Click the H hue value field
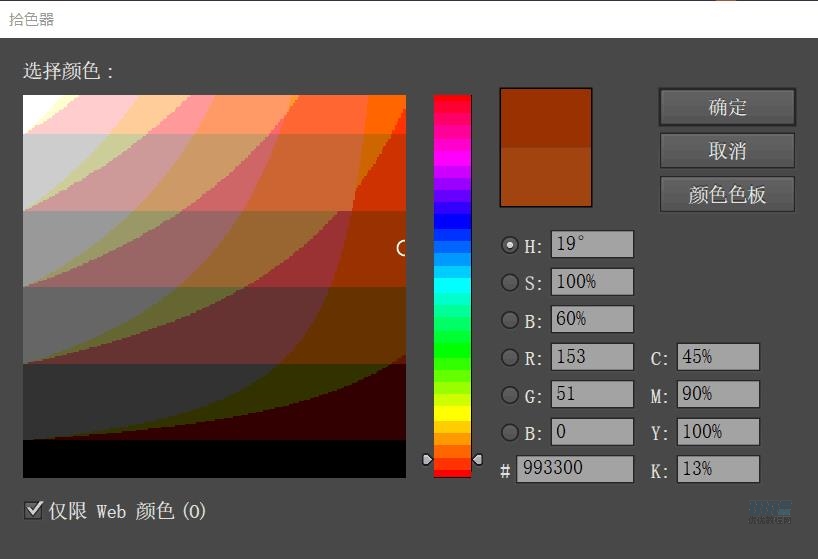The width and height of the screenshot is (818, 559). pyautogui.click(x=592, y=245)
